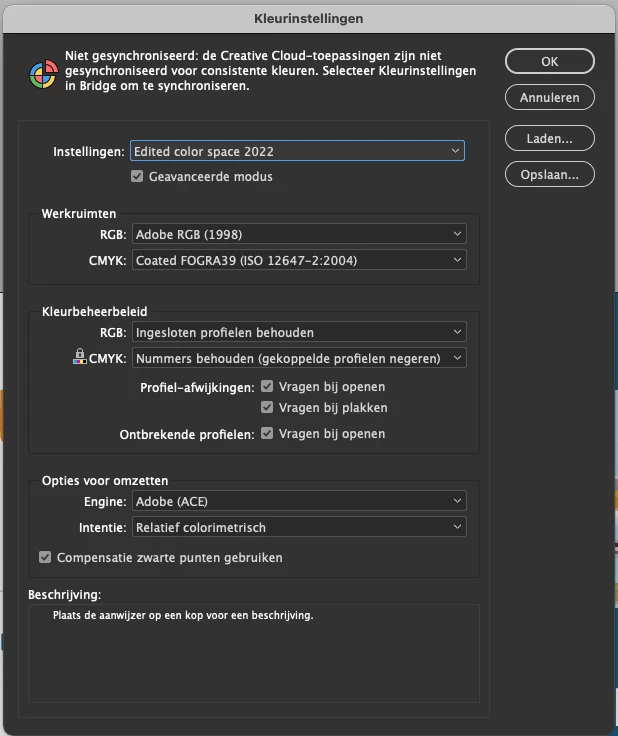Click the Kleurbeheerbeleid section heading
This screenshot has height=736, width=618.
tap(94, 312)
